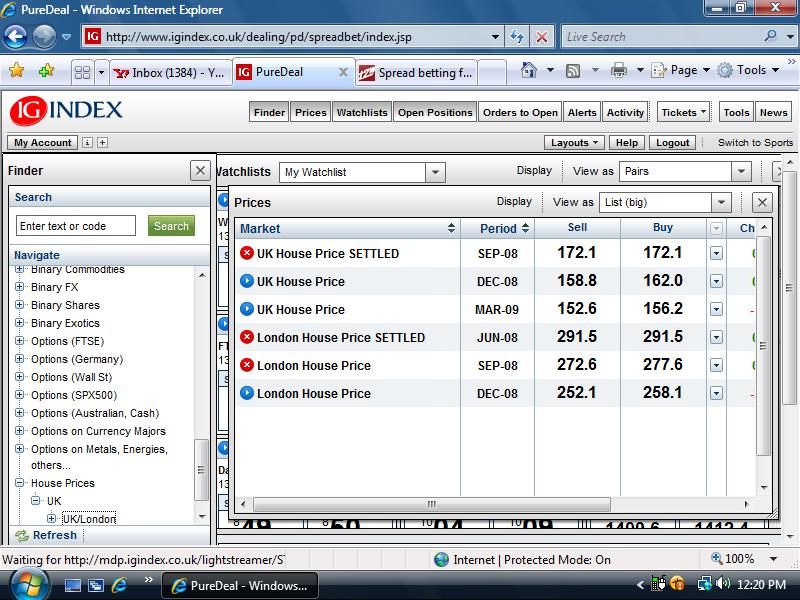
Task: Open the Open Positions menu item
Action: point(435,112)
